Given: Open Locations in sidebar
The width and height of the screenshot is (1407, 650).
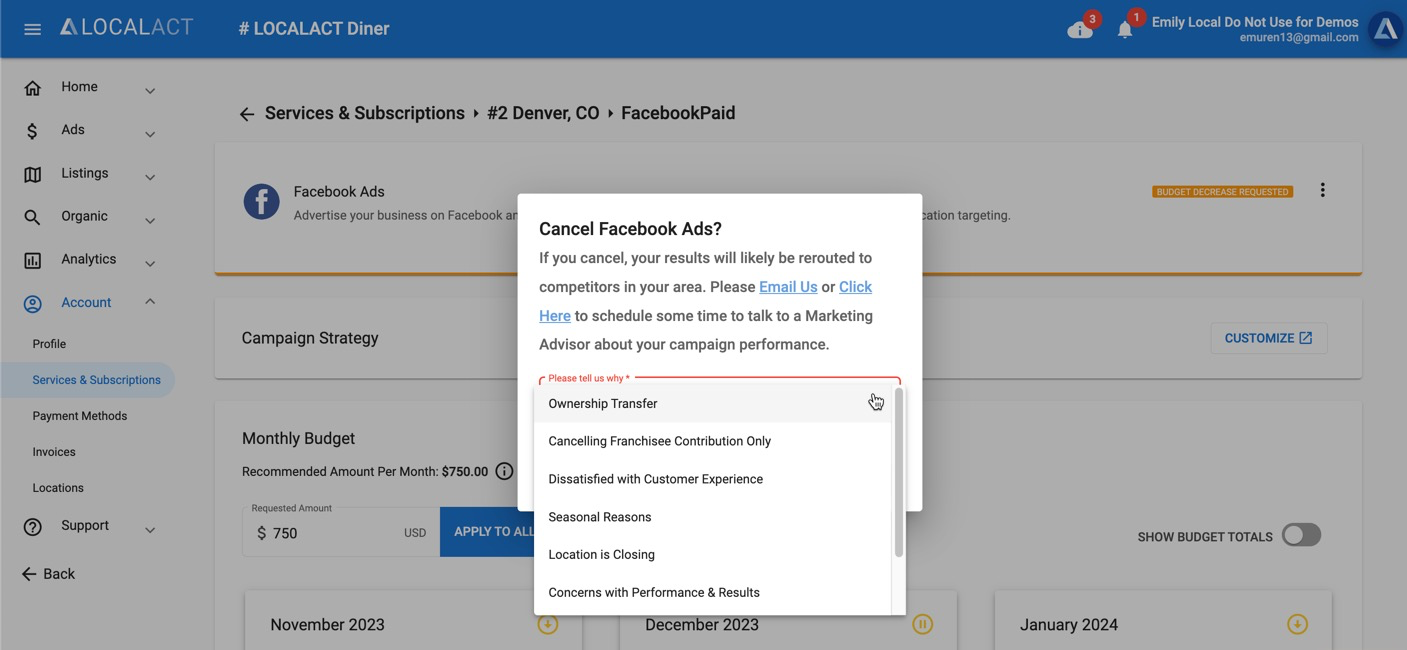Looking at the screenshot, I should (58, 488).
